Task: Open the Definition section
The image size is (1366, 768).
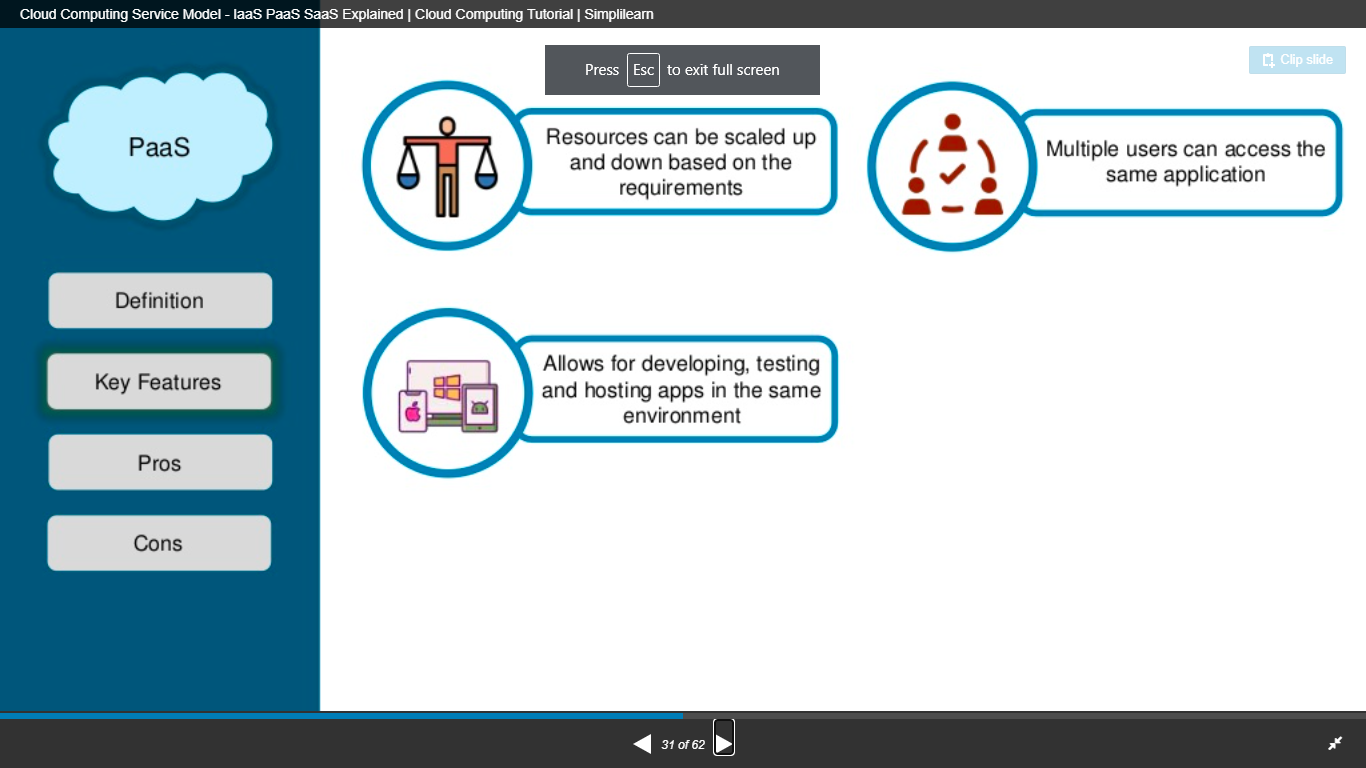Action: [160, 301]
